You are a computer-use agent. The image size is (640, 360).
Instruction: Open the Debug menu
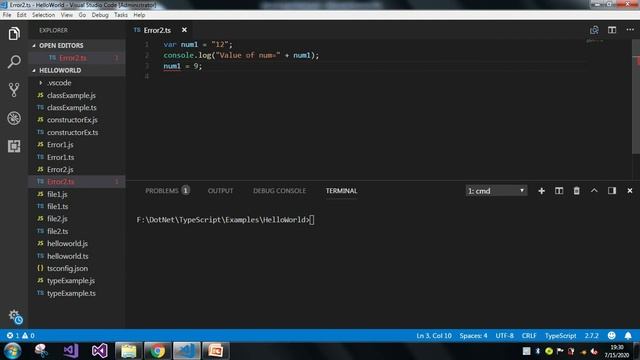[100, 15]
